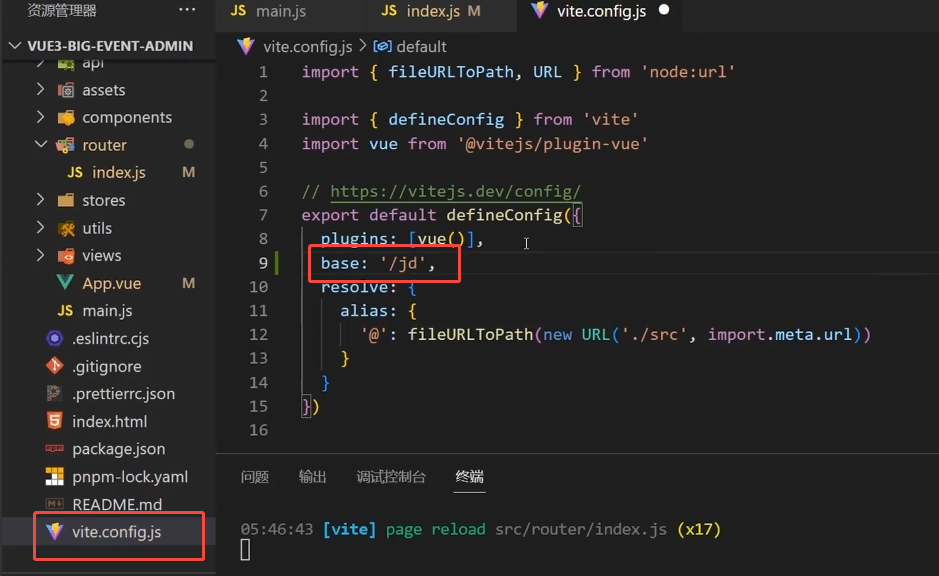Viewport: 939px width, 576px height.
Task: Open the 问题 (Problems) panel tab
Action: click(255, 477)
